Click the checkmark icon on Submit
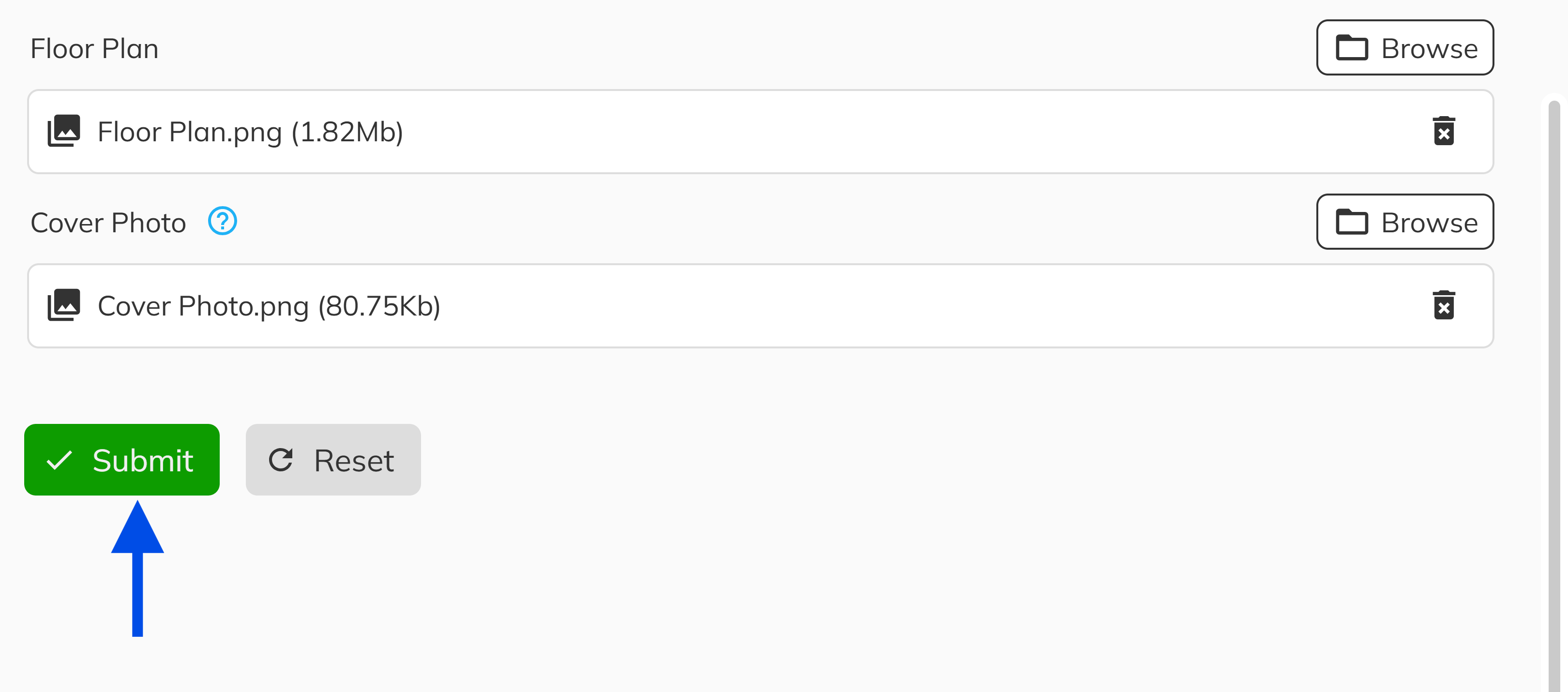1568x692 pixels. click(60, 460)
